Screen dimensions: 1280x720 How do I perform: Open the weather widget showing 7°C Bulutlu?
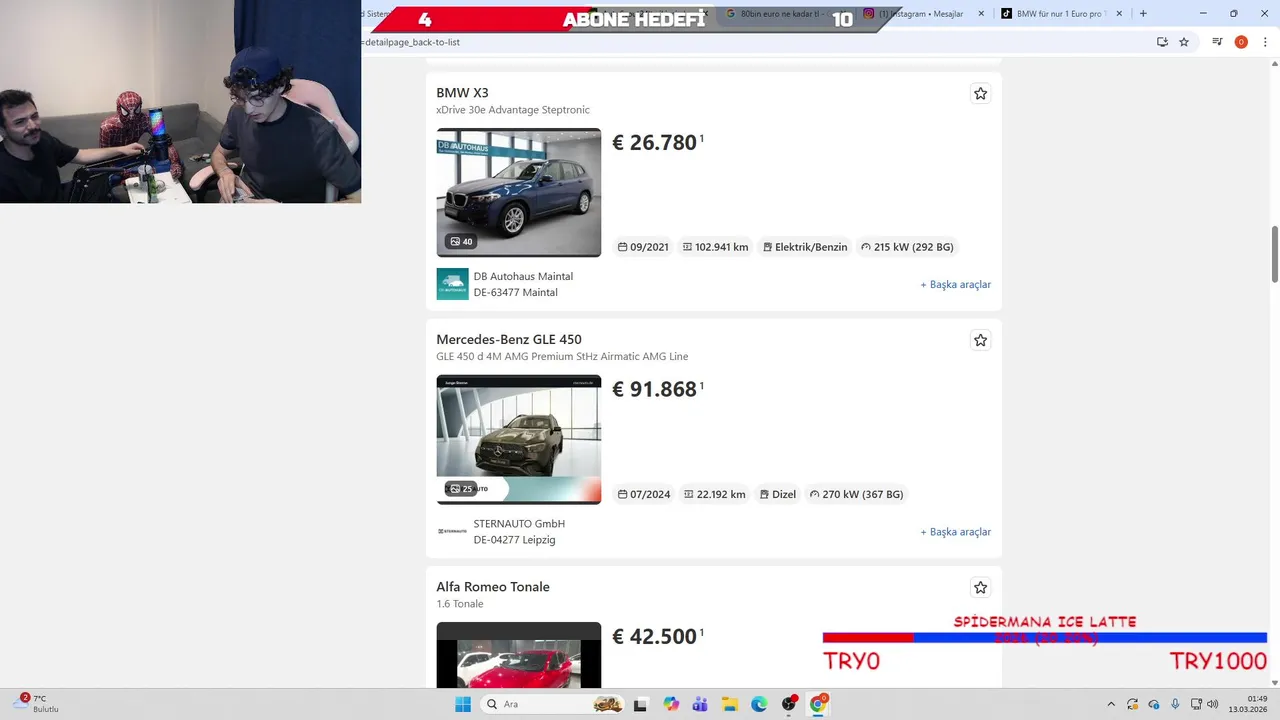[38, 704]
